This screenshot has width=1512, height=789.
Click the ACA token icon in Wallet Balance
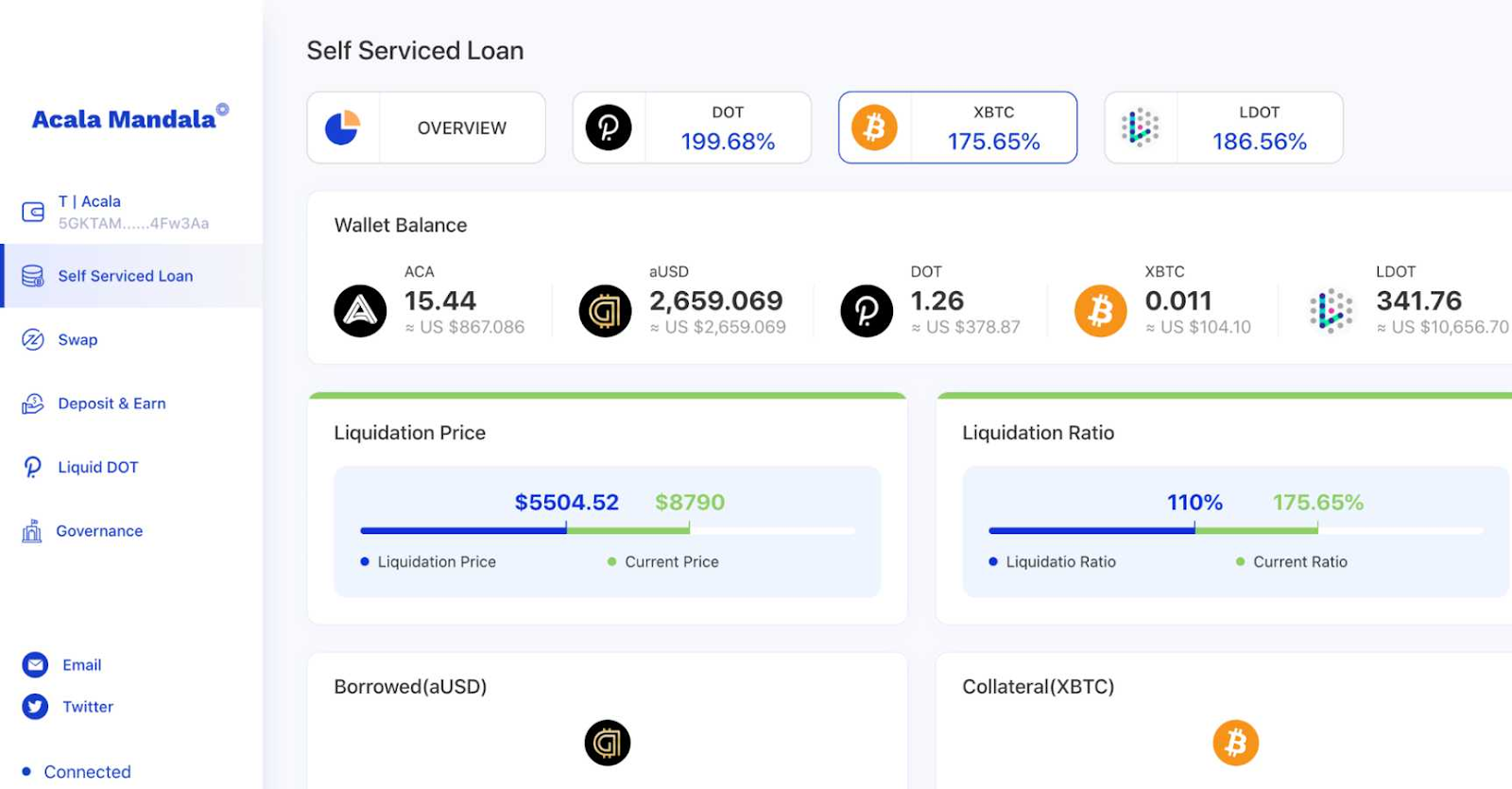360,311
